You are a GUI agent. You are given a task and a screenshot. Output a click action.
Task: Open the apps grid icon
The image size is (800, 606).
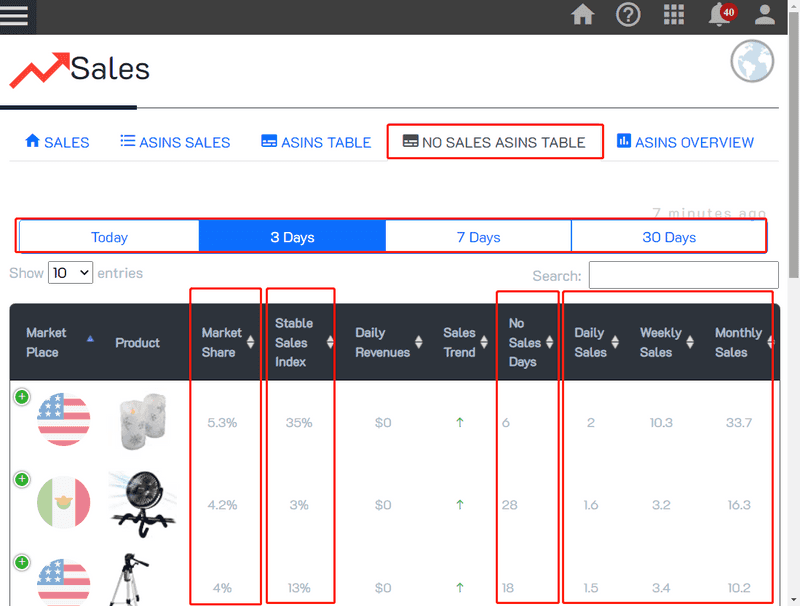click(x=673, y=14)
